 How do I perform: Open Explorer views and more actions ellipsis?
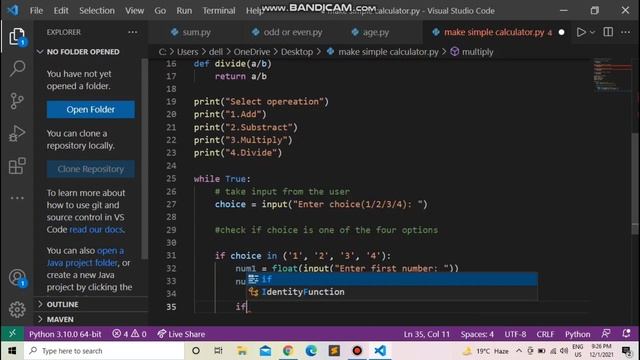(x=133, y=32)
